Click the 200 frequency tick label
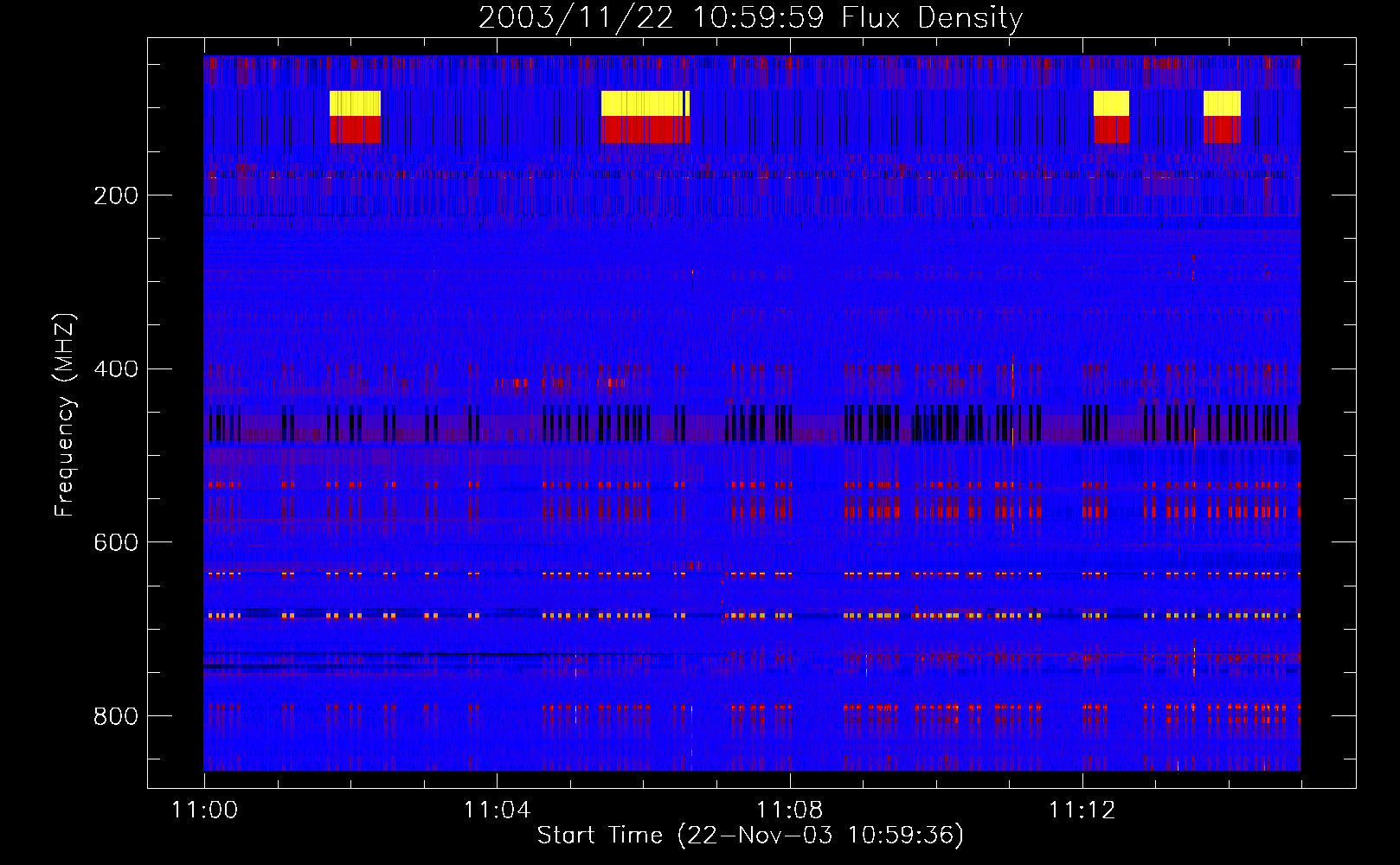 116,195
